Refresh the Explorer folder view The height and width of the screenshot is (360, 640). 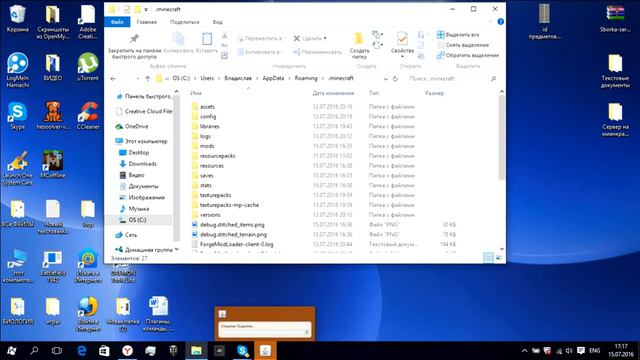click(x=395, y=78)
